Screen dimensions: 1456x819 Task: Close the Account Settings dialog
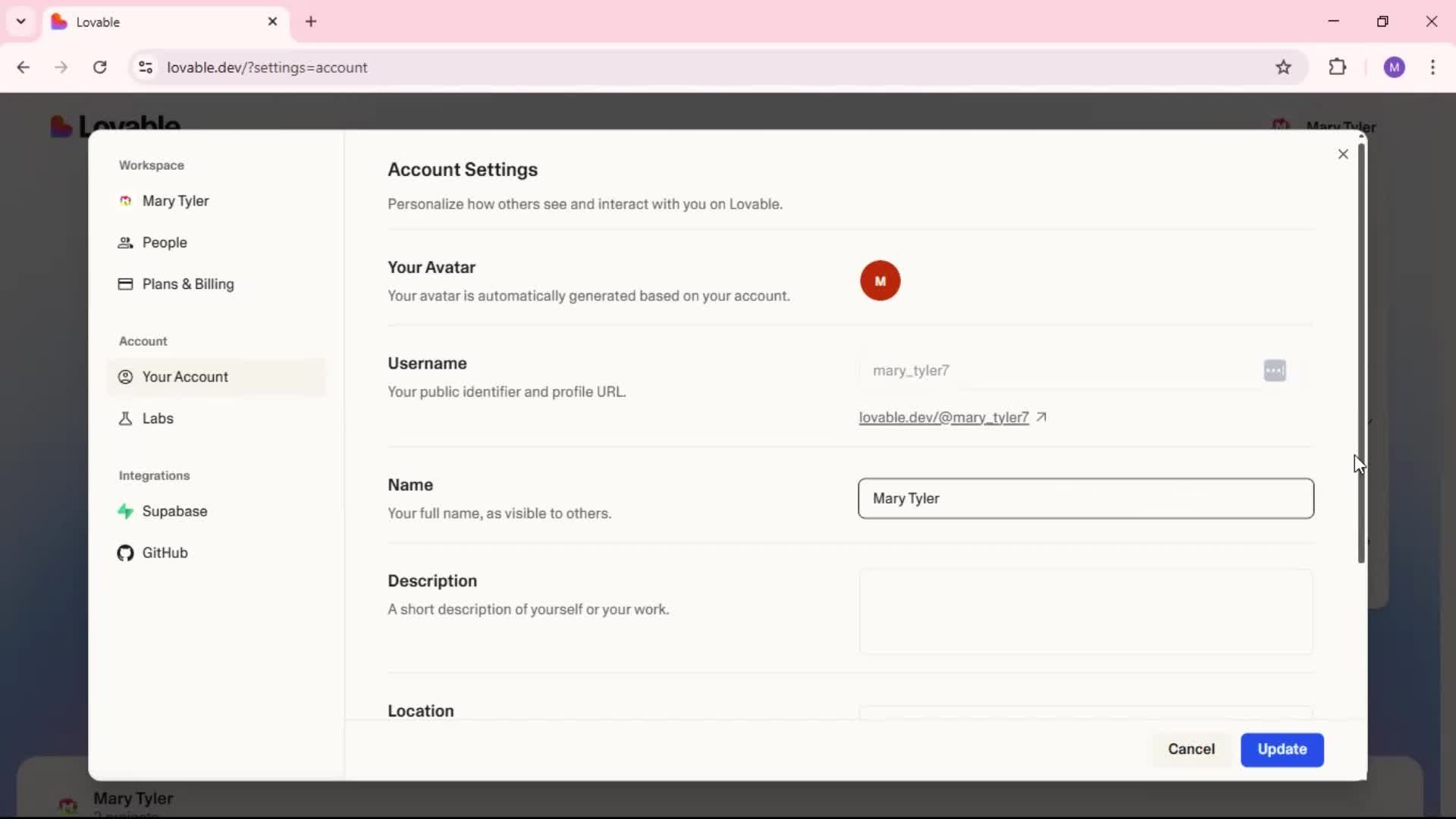pos(1343,154)
